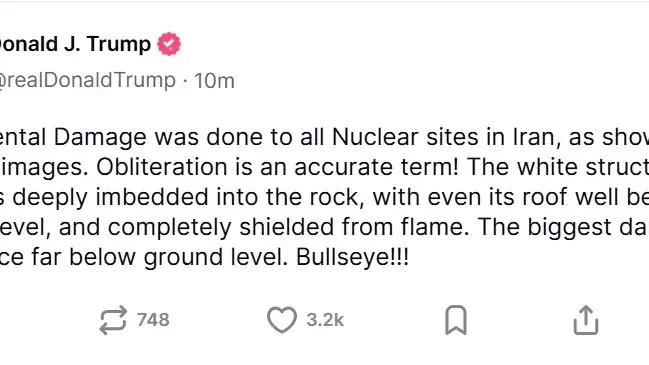Click the red verified checkmark badge
This screenshot has height=365, width=649.
click(169, 44)
